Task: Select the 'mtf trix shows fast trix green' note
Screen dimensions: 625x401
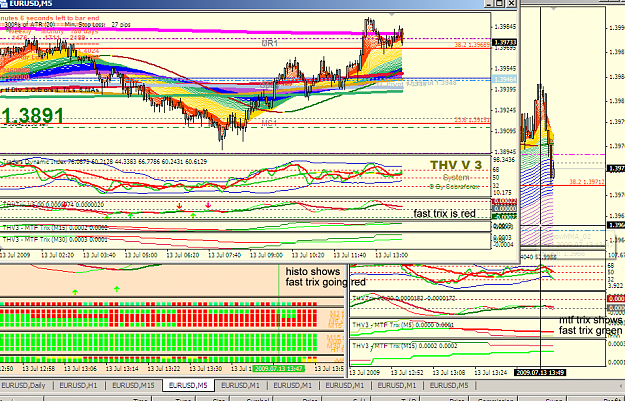Action: point(591,325)
